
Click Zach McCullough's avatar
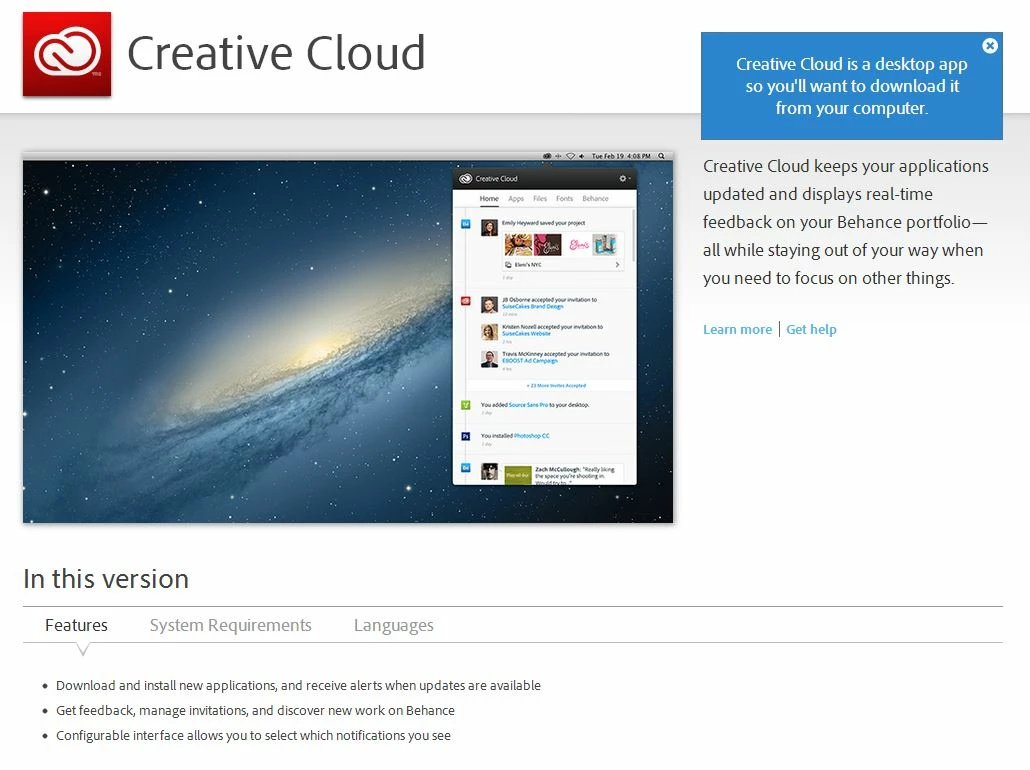[489, 471]
